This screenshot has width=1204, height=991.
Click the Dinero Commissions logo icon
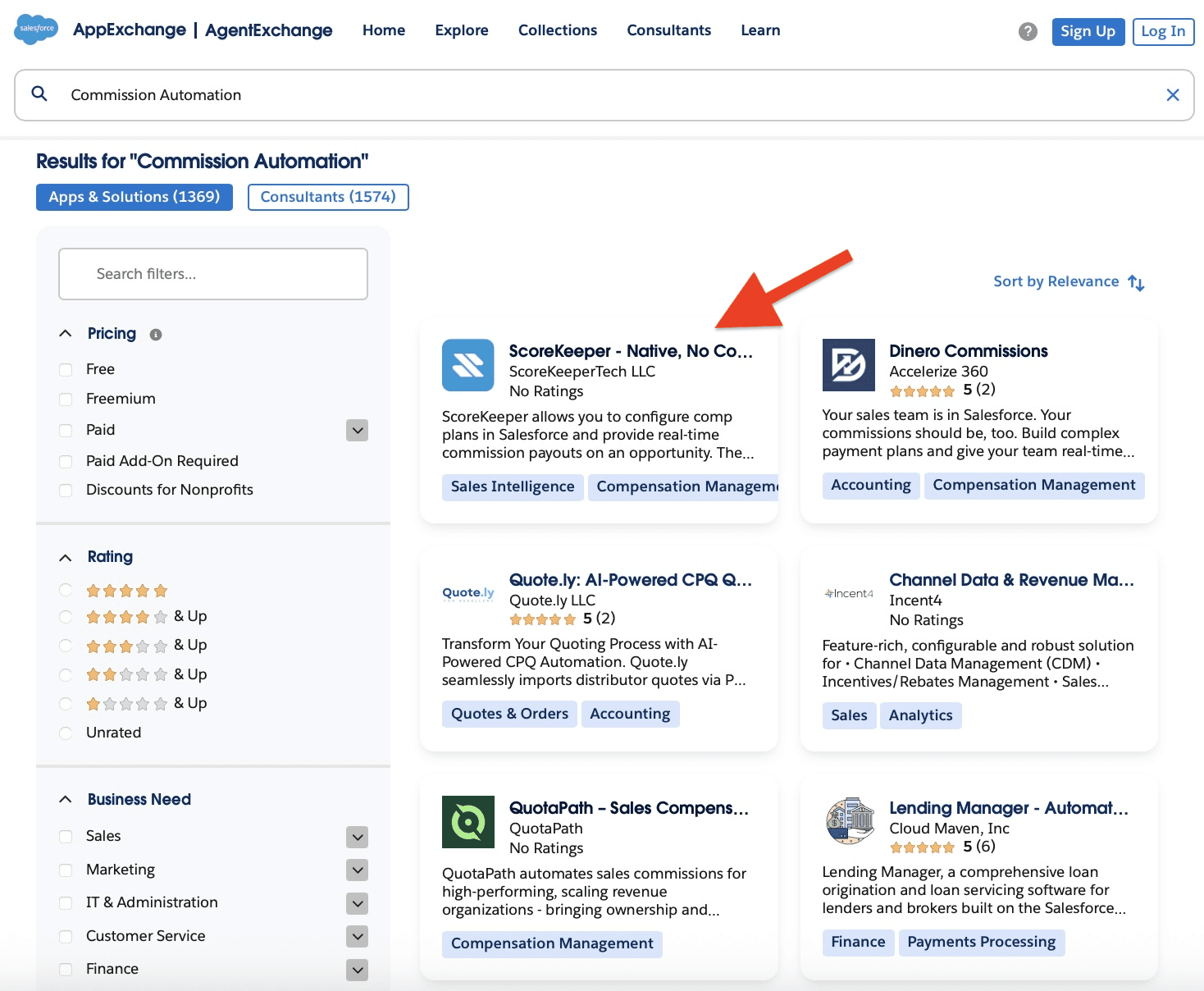pyautogui.click(x=848, y=365)
